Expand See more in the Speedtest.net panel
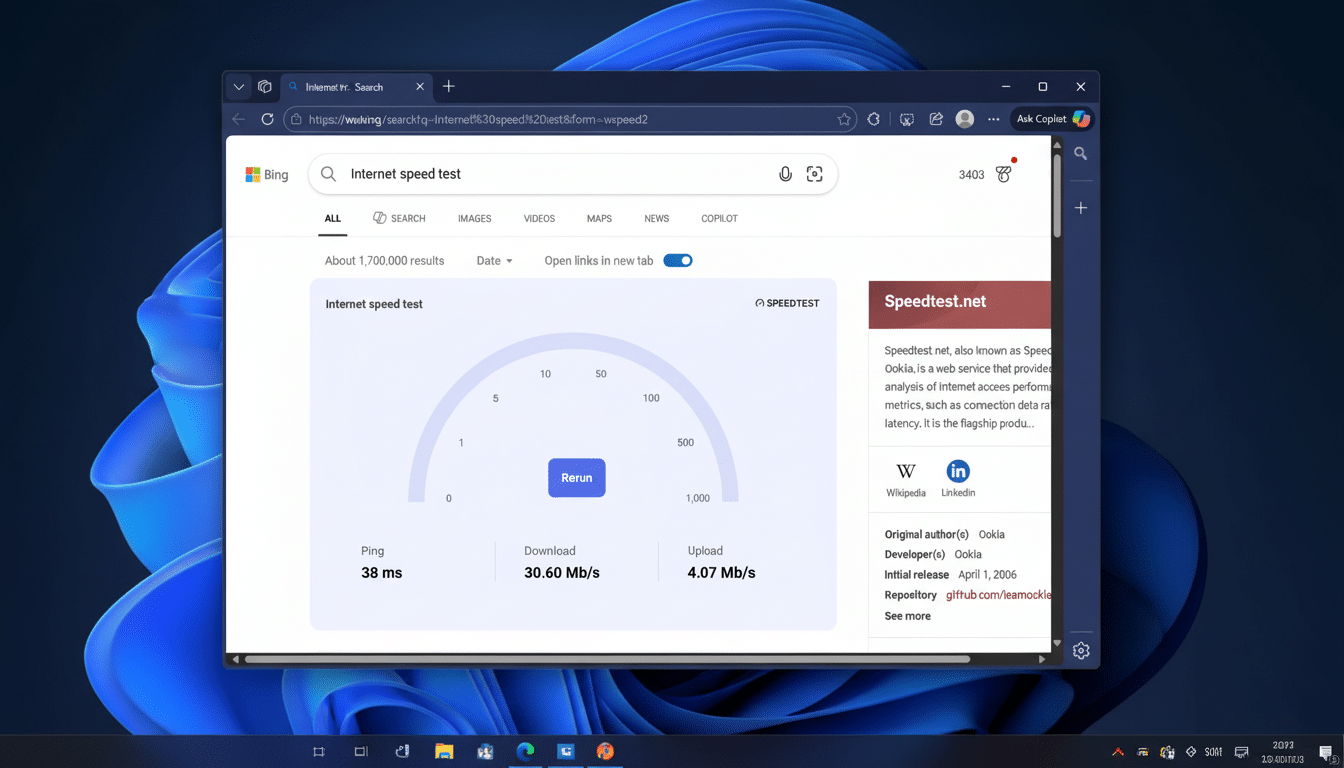 tap(907, 615)
